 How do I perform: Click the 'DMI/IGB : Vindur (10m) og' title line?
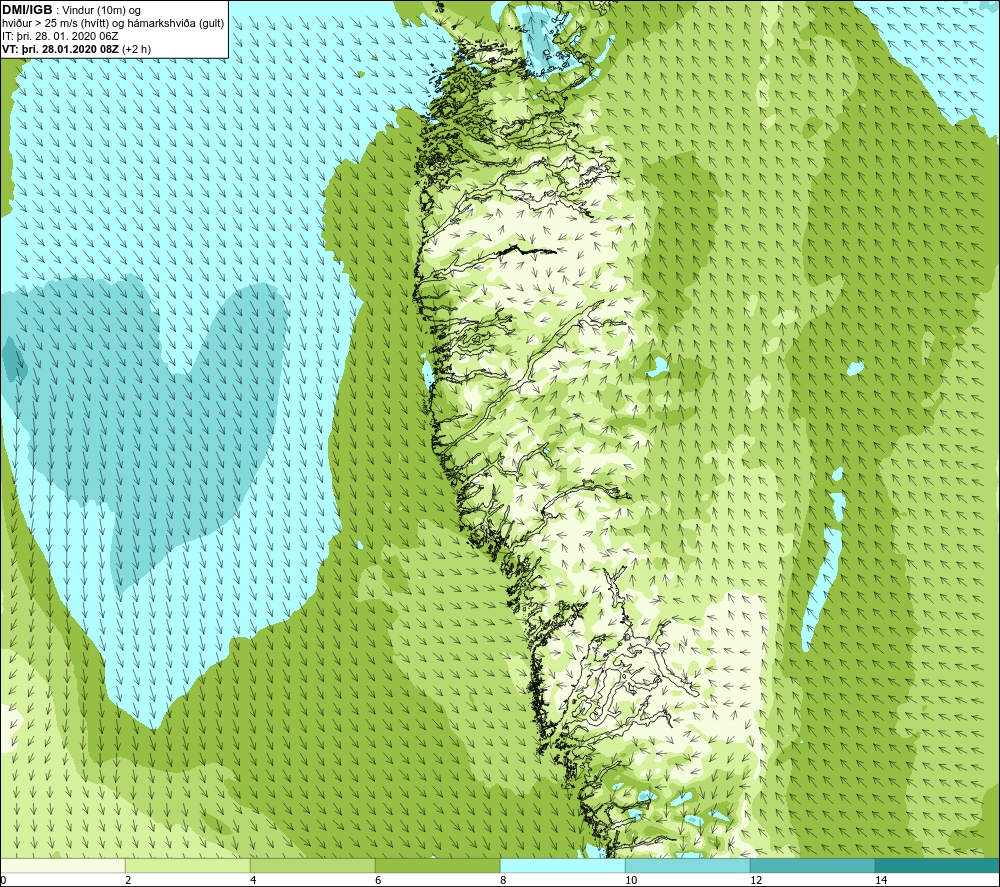tap(72, 10)
